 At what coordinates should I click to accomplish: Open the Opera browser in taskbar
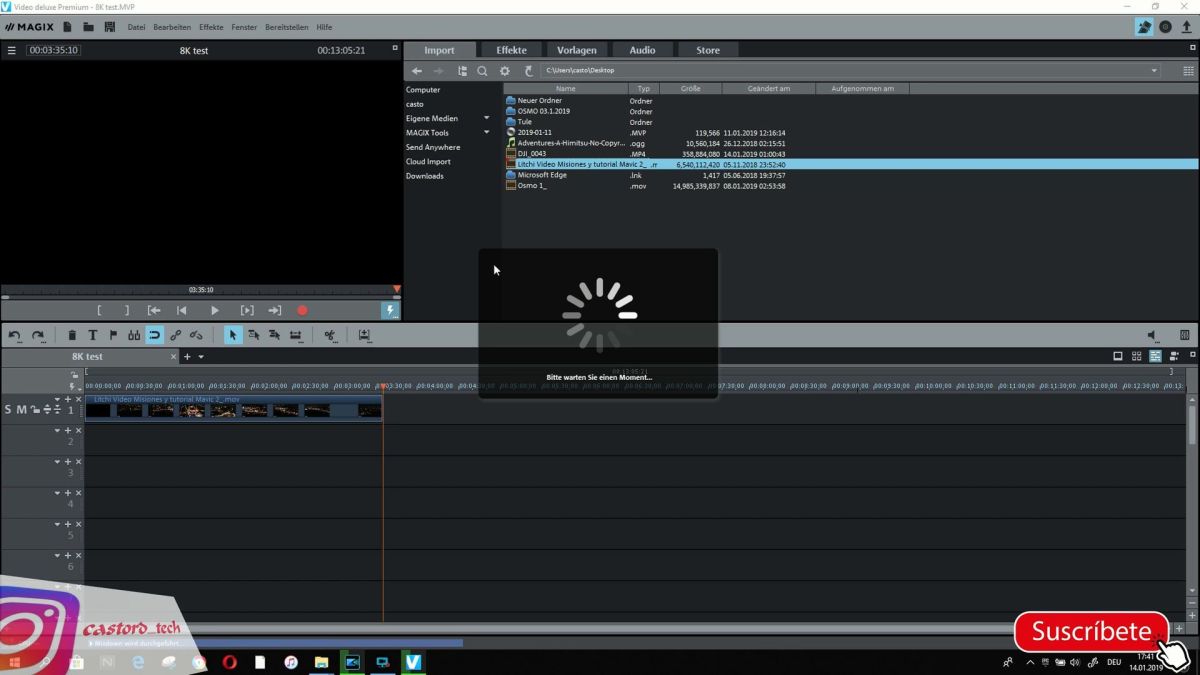229,662
